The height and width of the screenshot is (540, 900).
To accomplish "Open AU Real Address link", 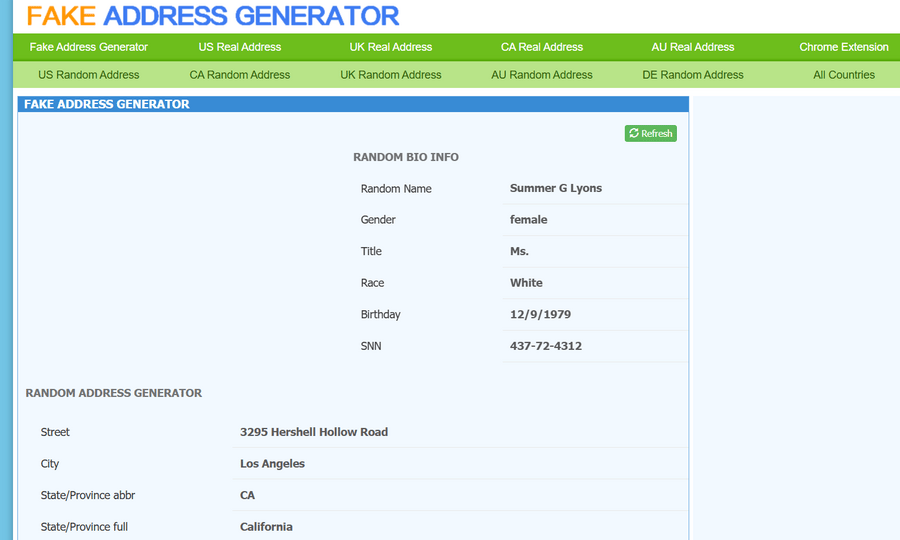I will click(693, 47).
